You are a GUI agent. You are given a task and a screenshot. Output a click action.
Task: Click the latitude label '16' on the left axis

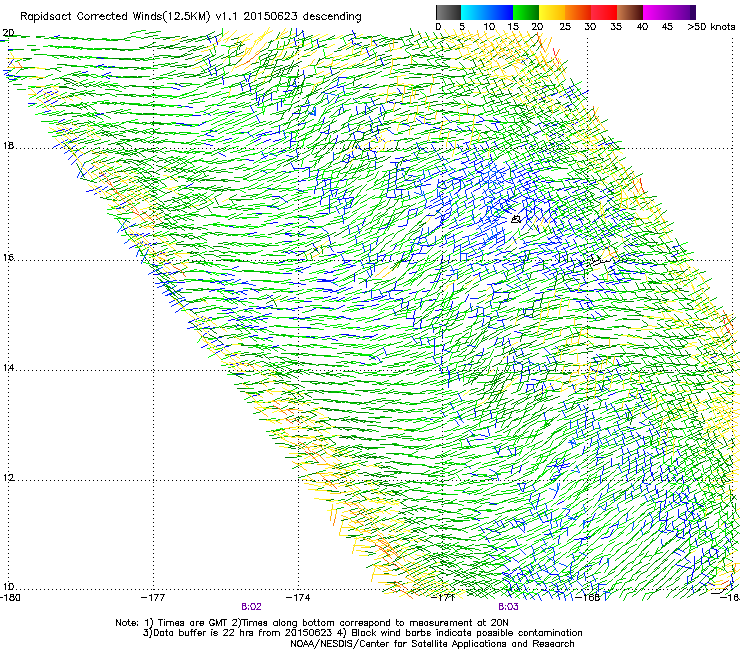pos(8,258)
